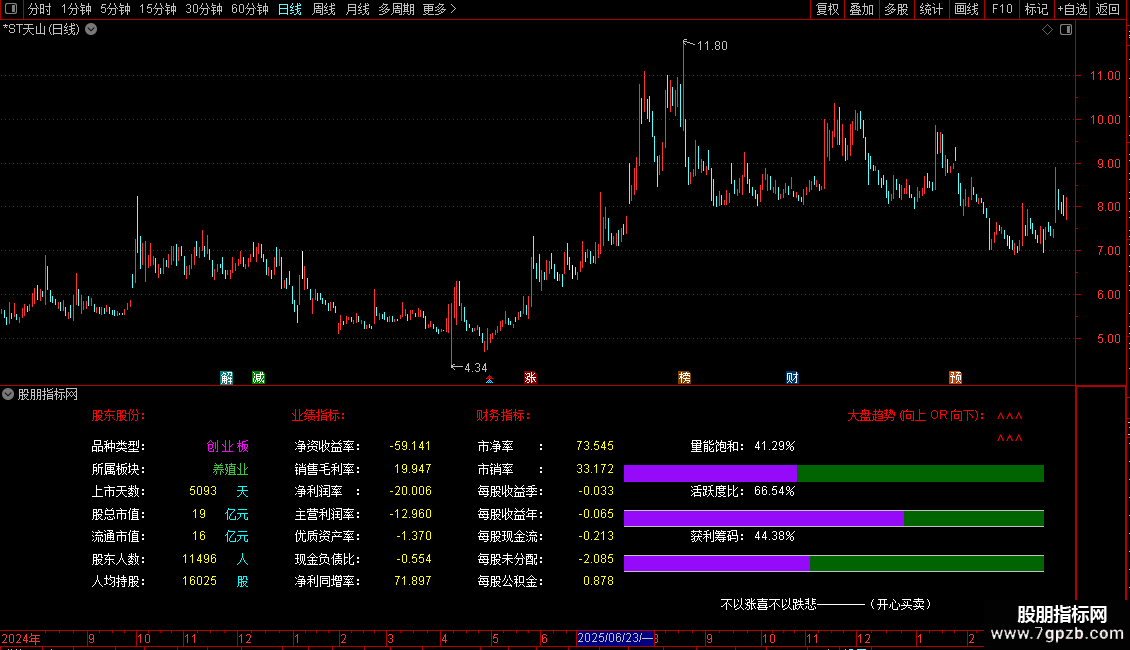Click the 解 event marker icon
Image resolution: width=1130 pixels, height=650 pixels.
pyautogui.click(x=226, y=378)
